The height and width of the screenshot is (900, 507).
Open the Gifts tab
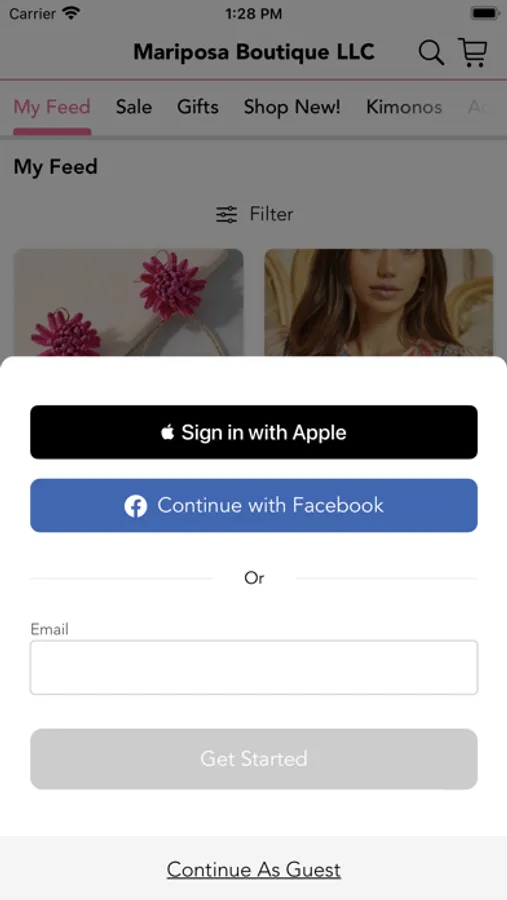click(198, 107)
